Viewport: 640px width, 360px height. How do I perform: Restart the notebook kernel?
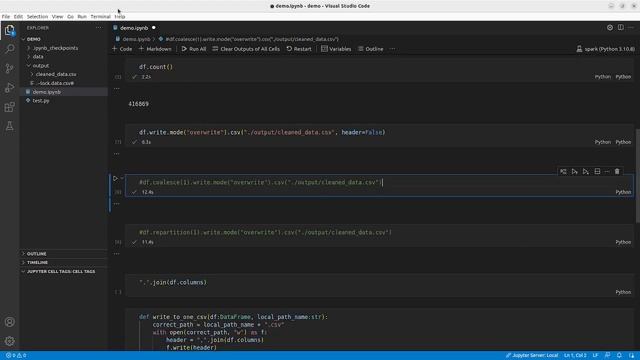[x=299, y=49]
